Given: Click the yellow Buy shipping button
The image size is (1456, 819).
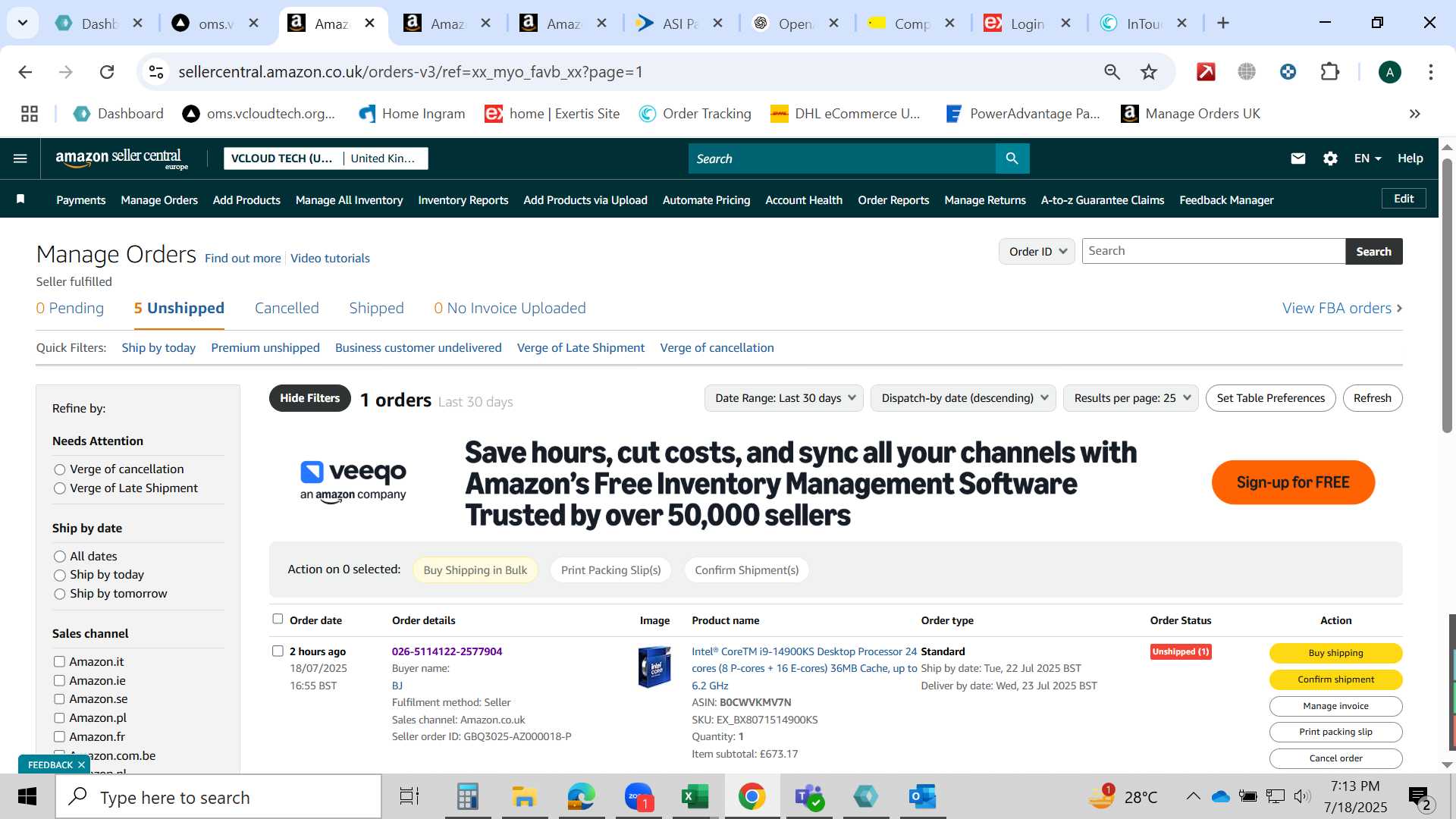Looking at the screenshot, I should pyautogui.click(x=1335, y=653).
